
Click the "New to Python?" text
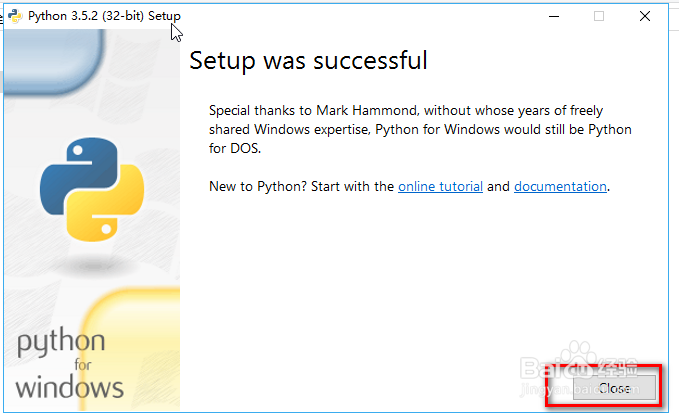[x=252, y=186]
